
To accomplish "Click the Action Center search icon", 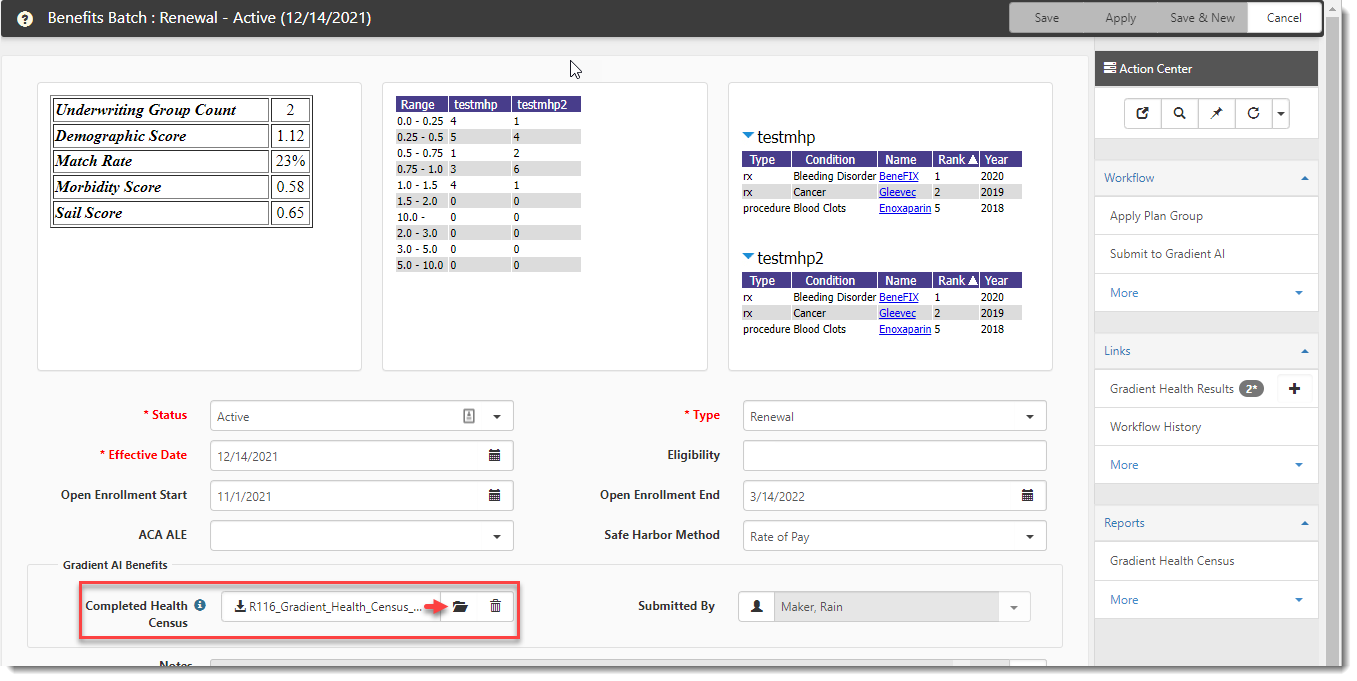I will 1179,114.
